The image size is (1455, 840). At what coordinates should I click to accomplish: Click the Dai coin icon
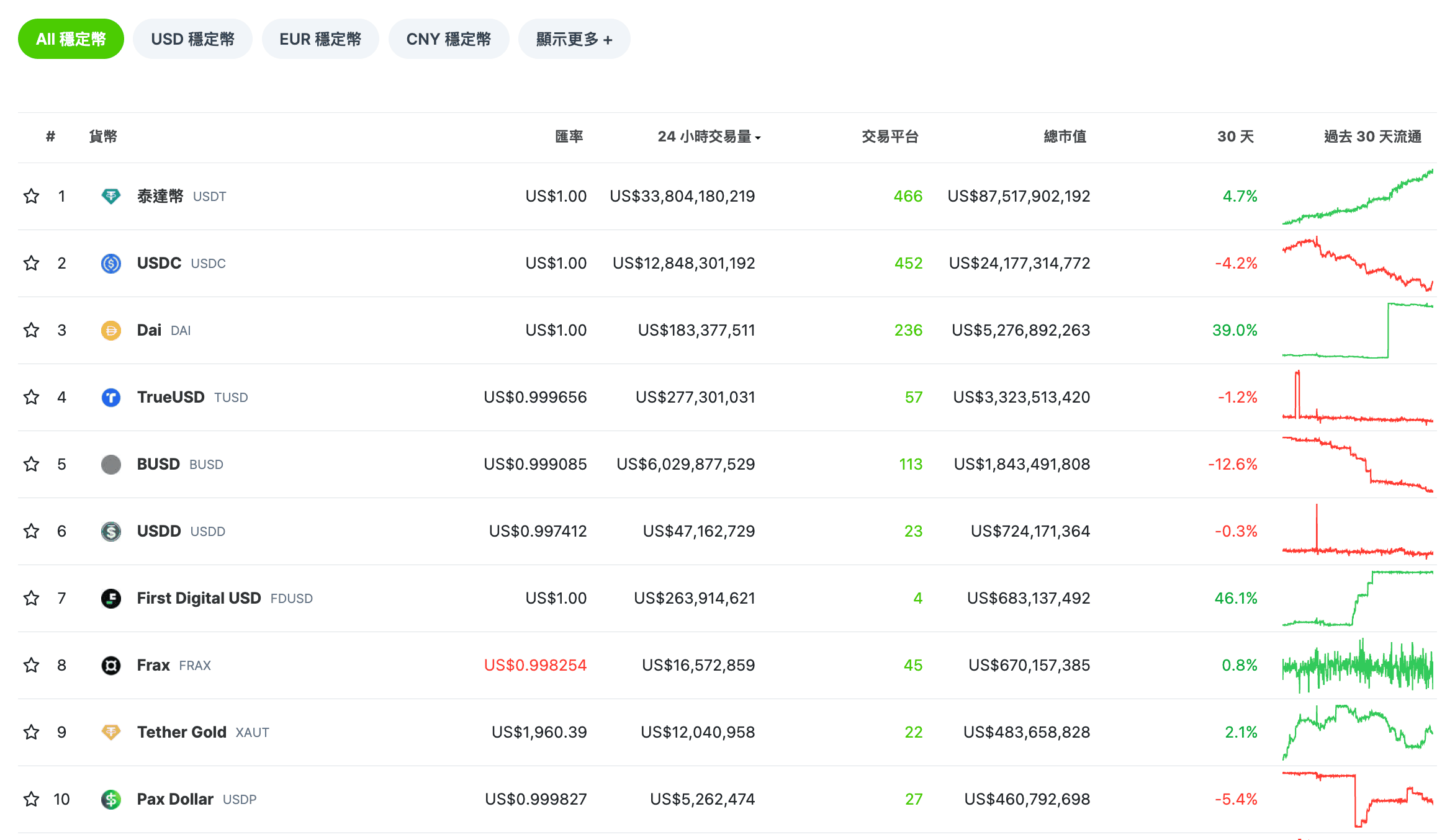click(x=111, y=331)
